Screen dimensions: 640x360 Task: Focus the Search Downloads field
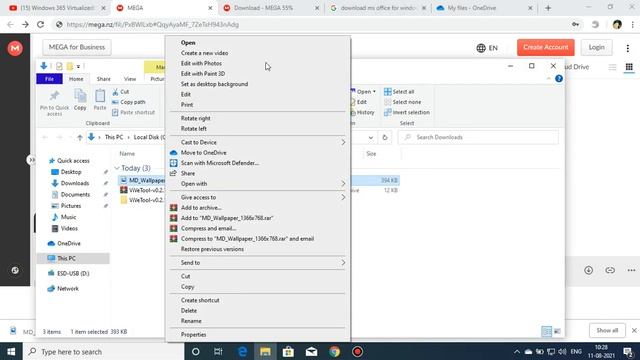(x=478, y=138)
